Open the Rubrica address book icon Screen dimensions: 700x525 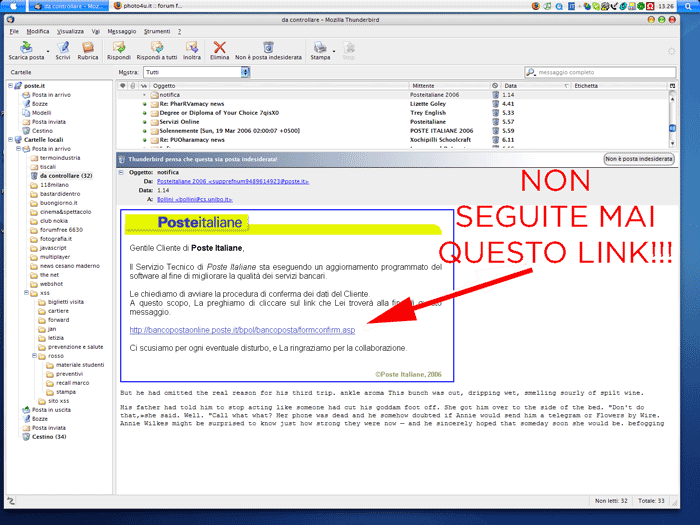pyautogui.click(x=88, y=47)
